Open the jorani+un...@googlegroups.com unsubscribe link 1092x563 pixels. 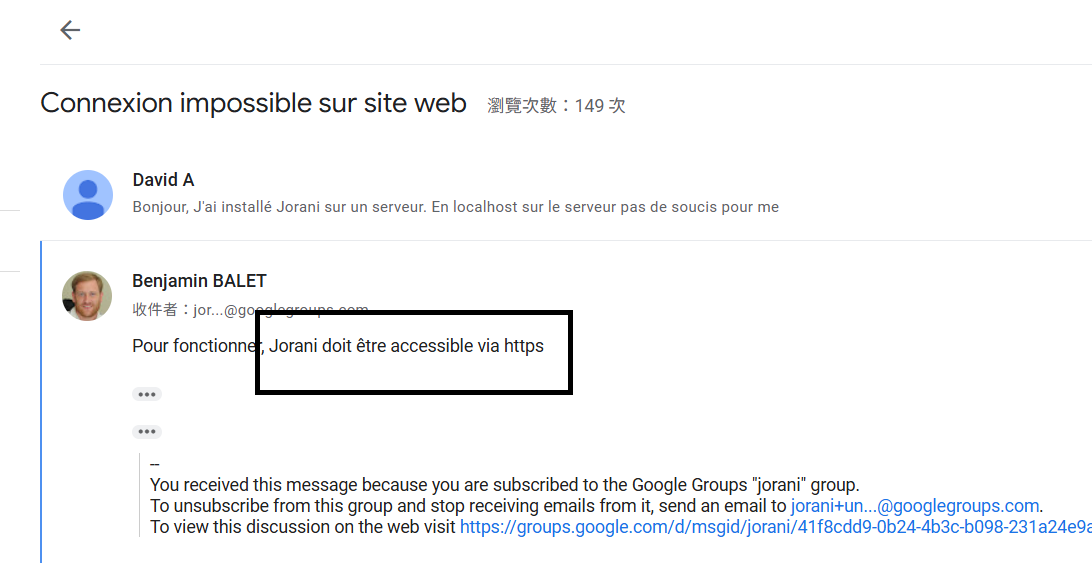tap(915, 506)
